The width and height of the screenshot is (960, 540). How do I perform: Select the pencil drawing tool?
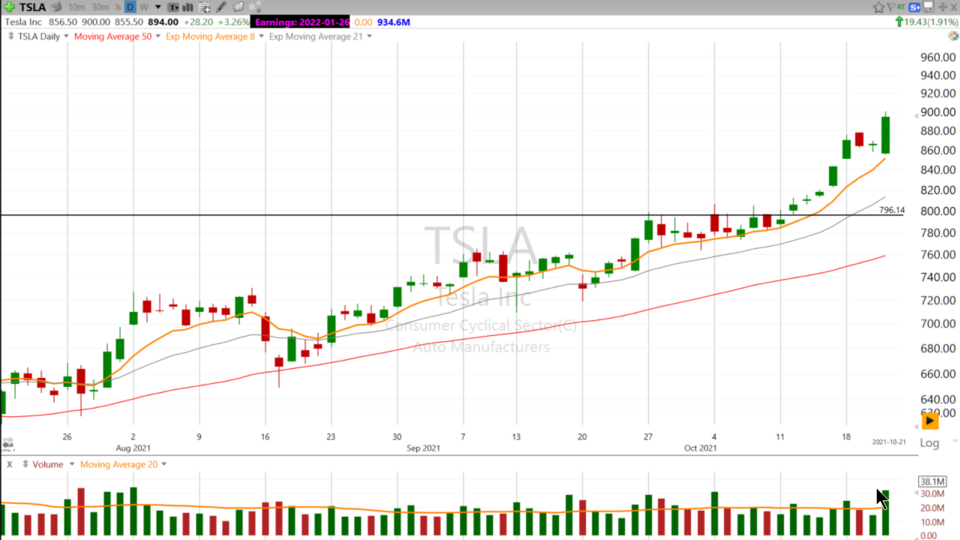point(221,7)
